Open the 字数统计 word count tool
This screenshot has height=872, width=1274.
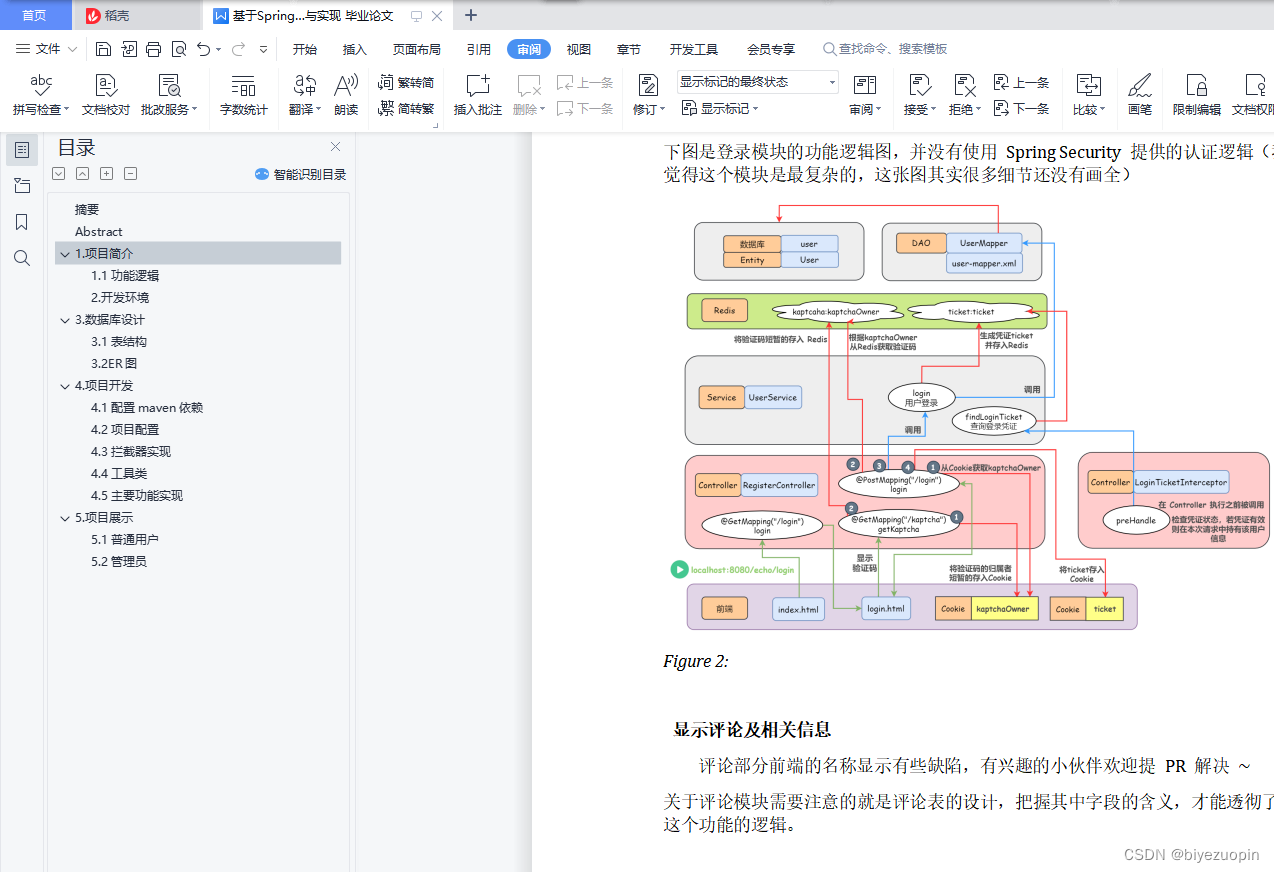point(242,95)
